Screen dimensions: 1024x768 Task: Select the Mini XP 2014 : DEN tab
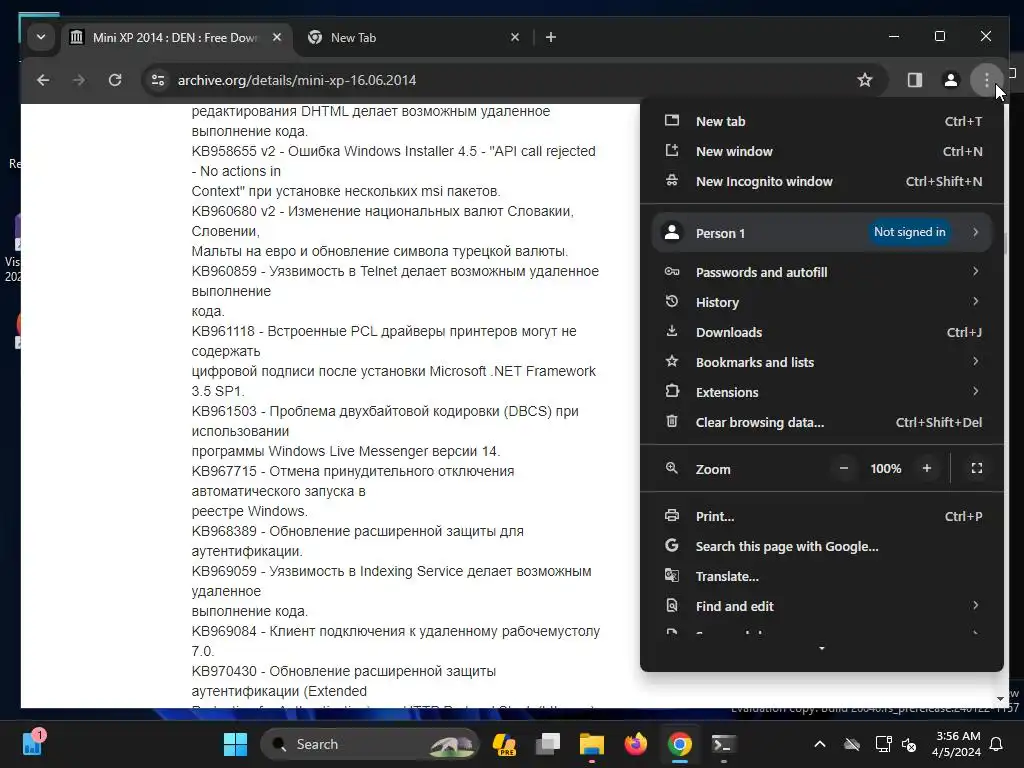(176, 37)
